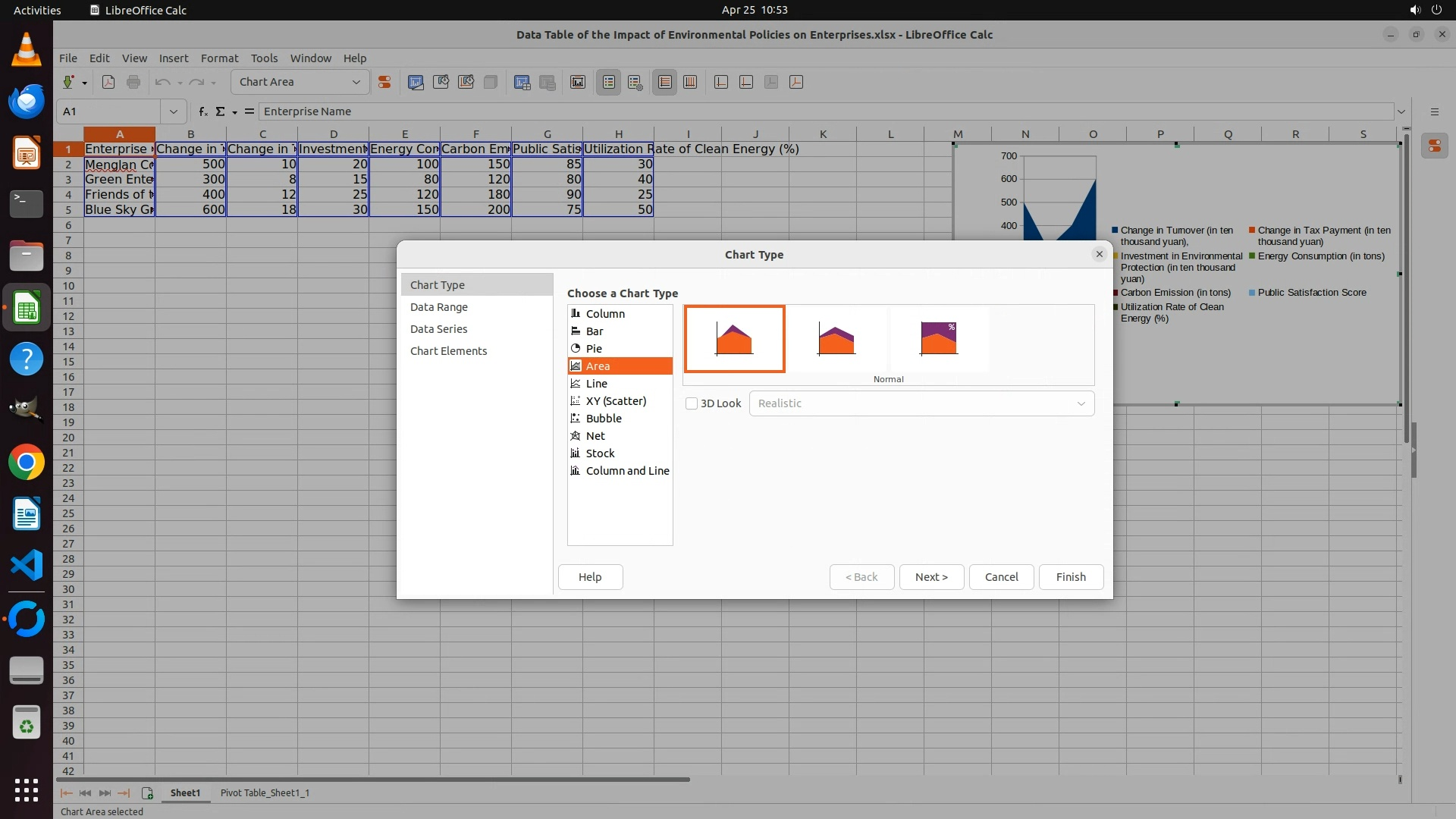The image size is (1456, 819).
Task: Click the horizontal sheet scrollbar
Action: [373, 779]
